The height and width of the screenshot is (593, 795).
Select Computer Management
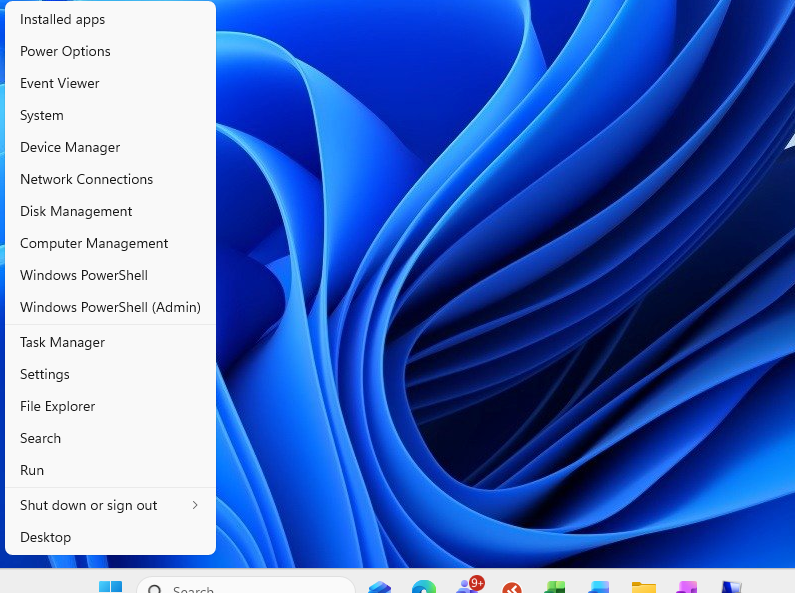(110, 243)
